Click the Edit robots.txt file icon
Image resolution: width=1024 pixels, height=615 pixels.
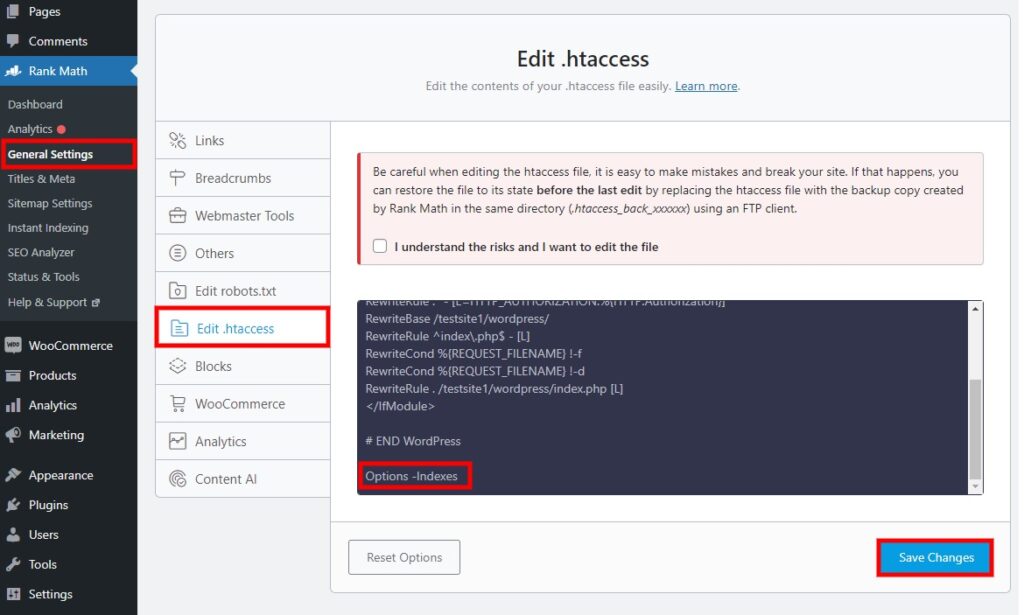click(x=178, y=291)
